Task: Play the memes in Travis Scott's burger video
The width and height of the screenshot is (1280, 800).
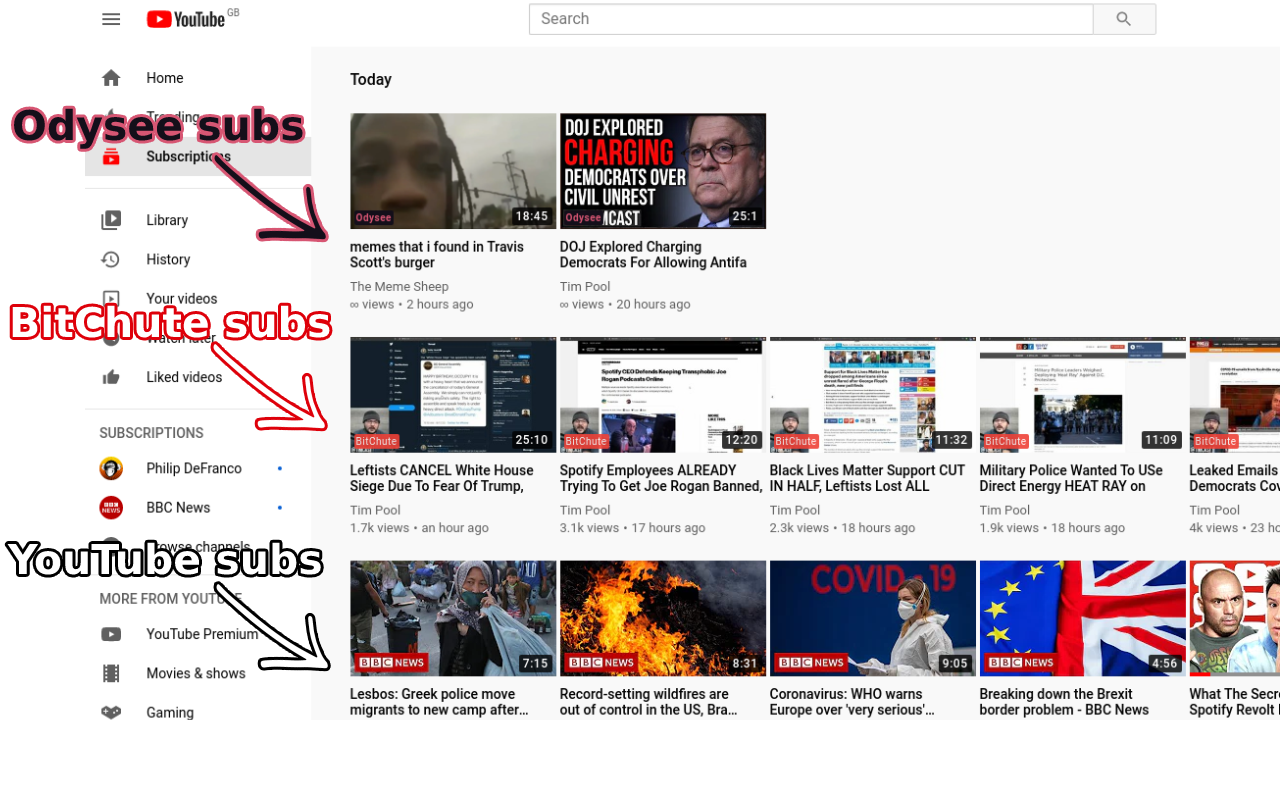Action: pos(452,170)
